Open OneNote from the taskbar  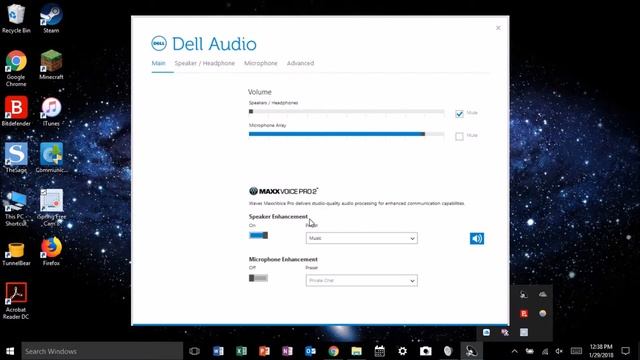click(x=287, y=351)
